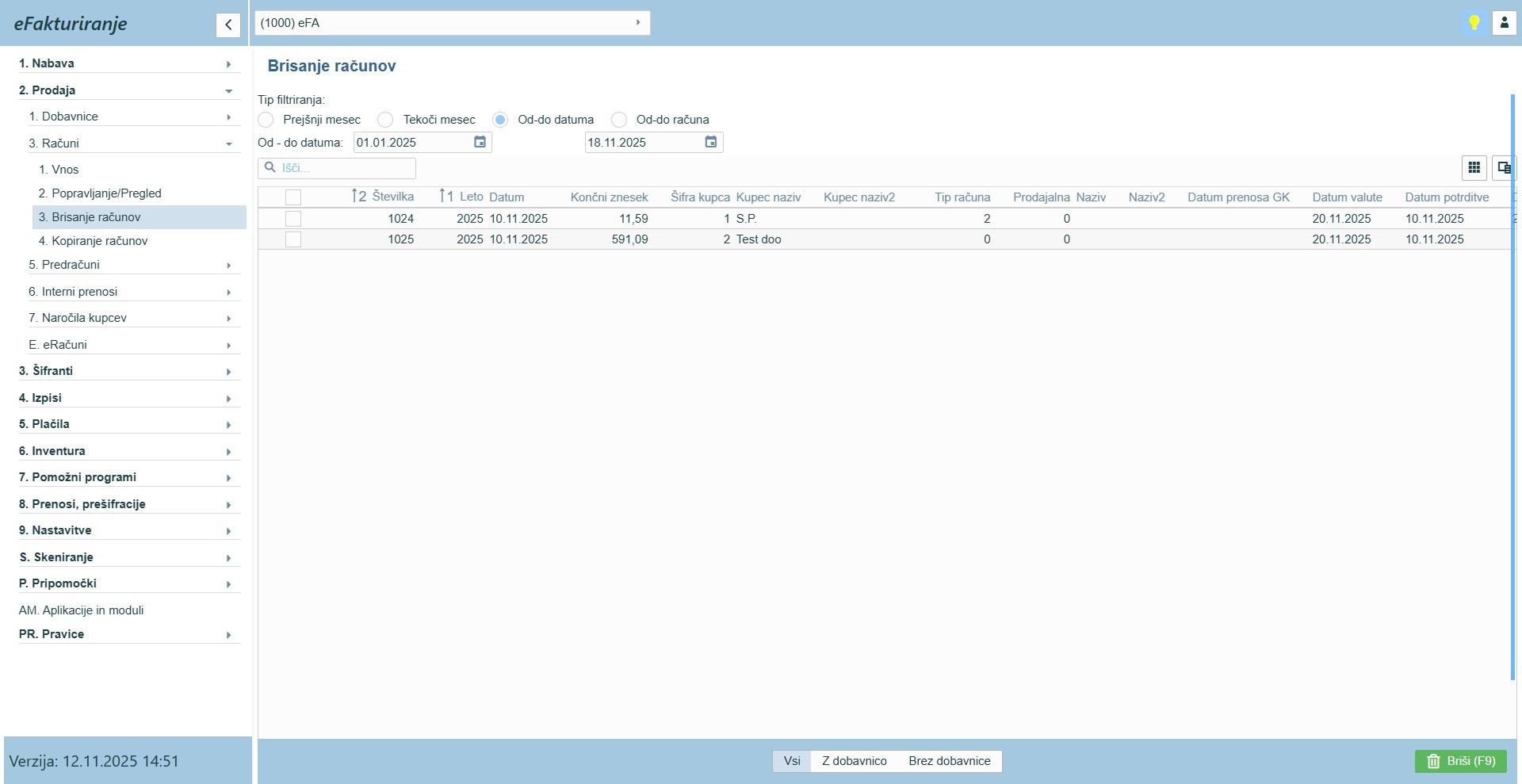Click the column layout icon at top right
The image size is (1522, 784).
[x=1503, y=168]
